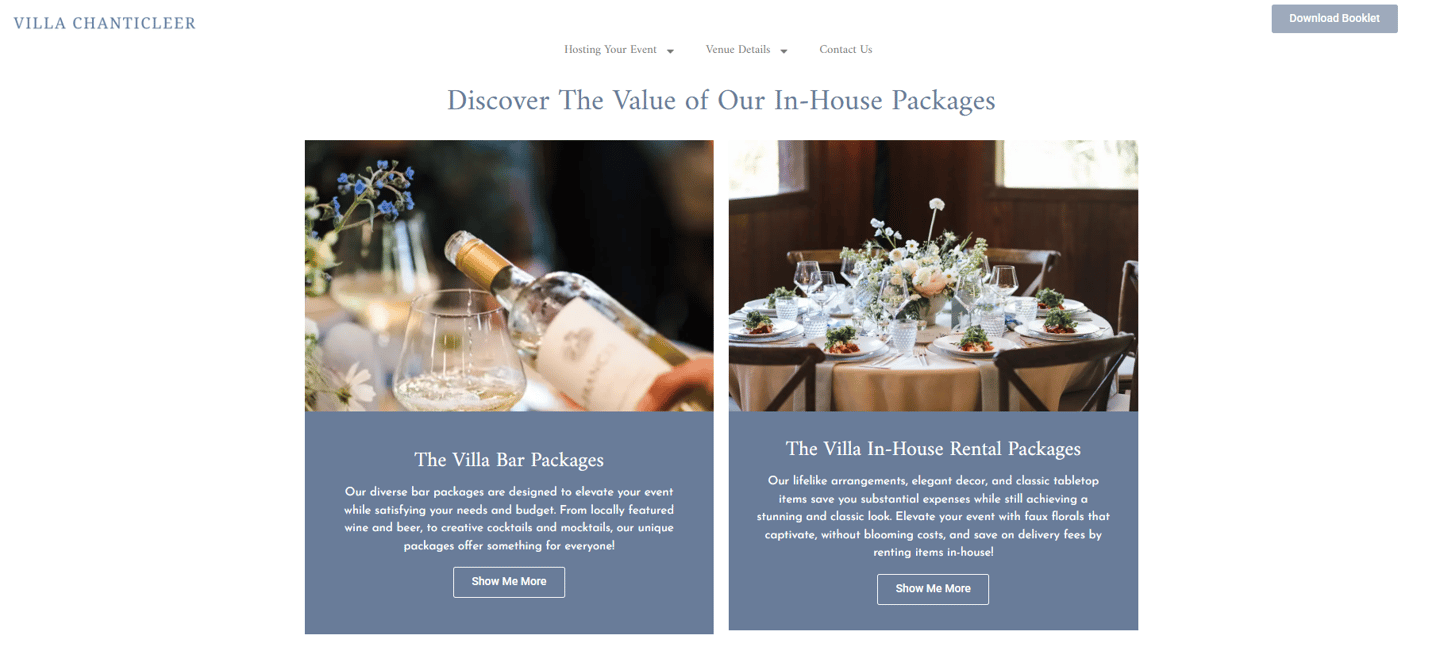This screenshot has height=666, width=1440.
Task: Click the bar packages description paragraph
Action: pos(509,519)
